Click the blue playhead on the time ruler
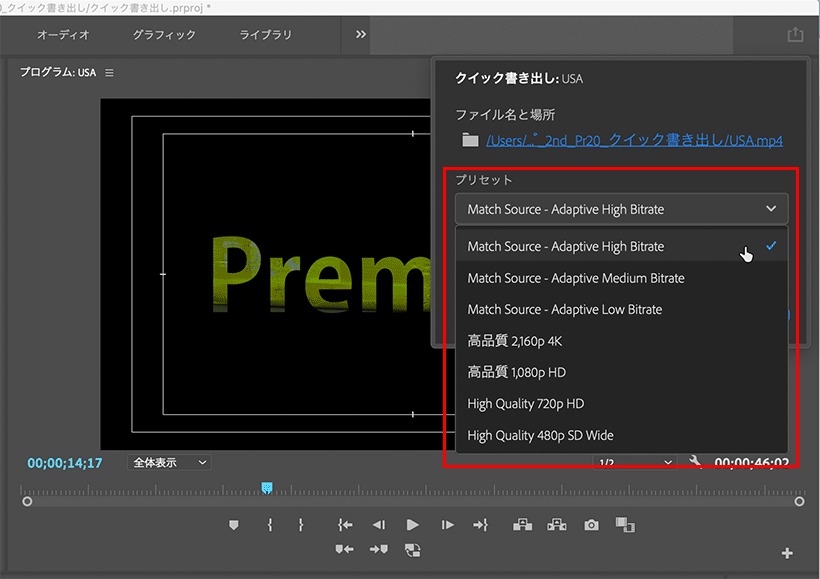 267,488
